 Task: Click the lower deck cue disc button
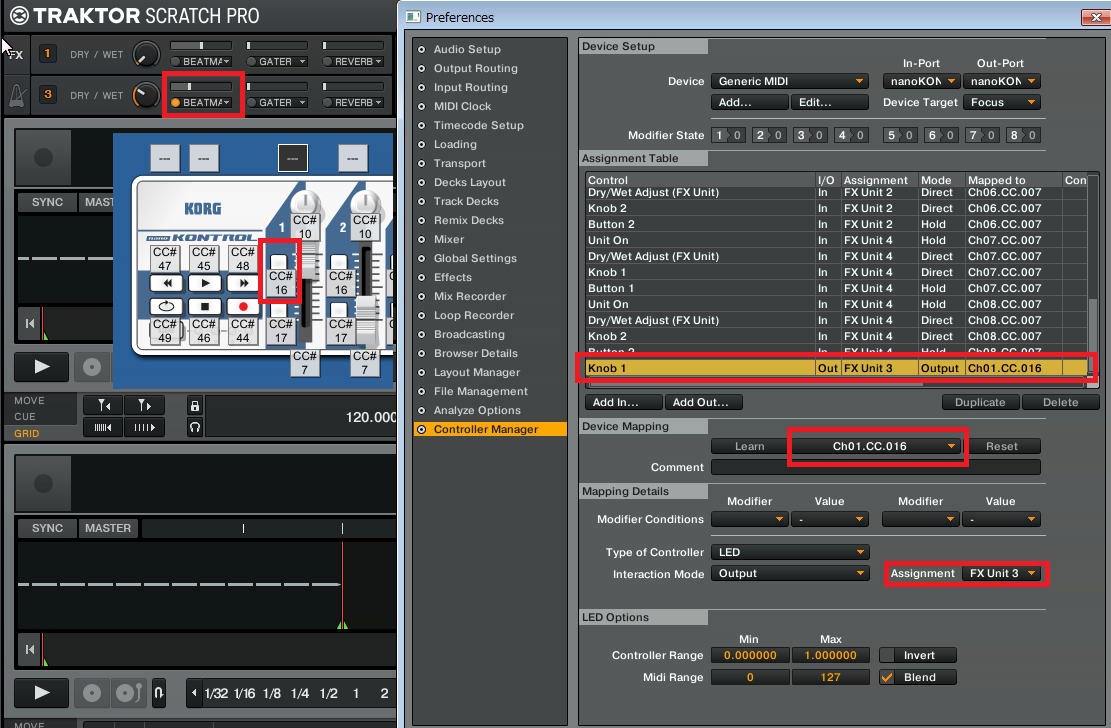pyautogui.click(x=92, y=693)
